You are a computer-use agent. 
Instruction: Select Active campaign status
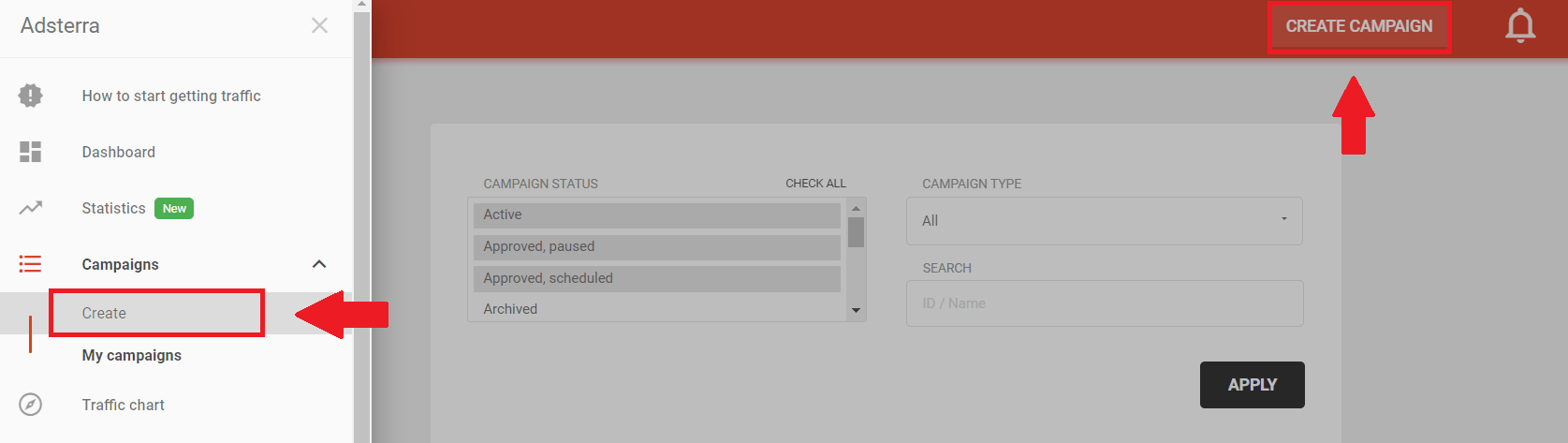656,215
